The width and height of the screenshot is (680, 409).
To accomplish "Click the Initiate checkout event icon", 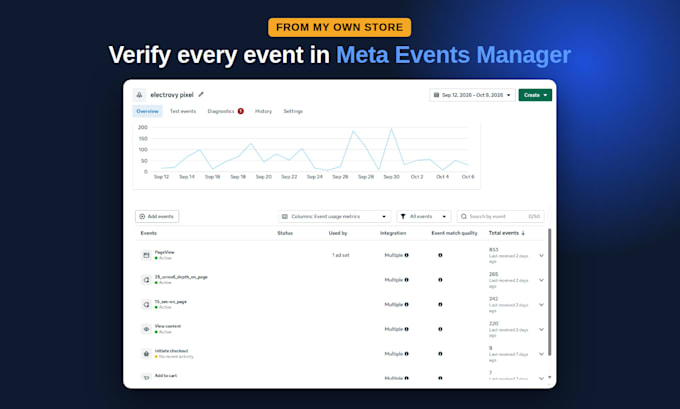I will click(x=146, y=354).
